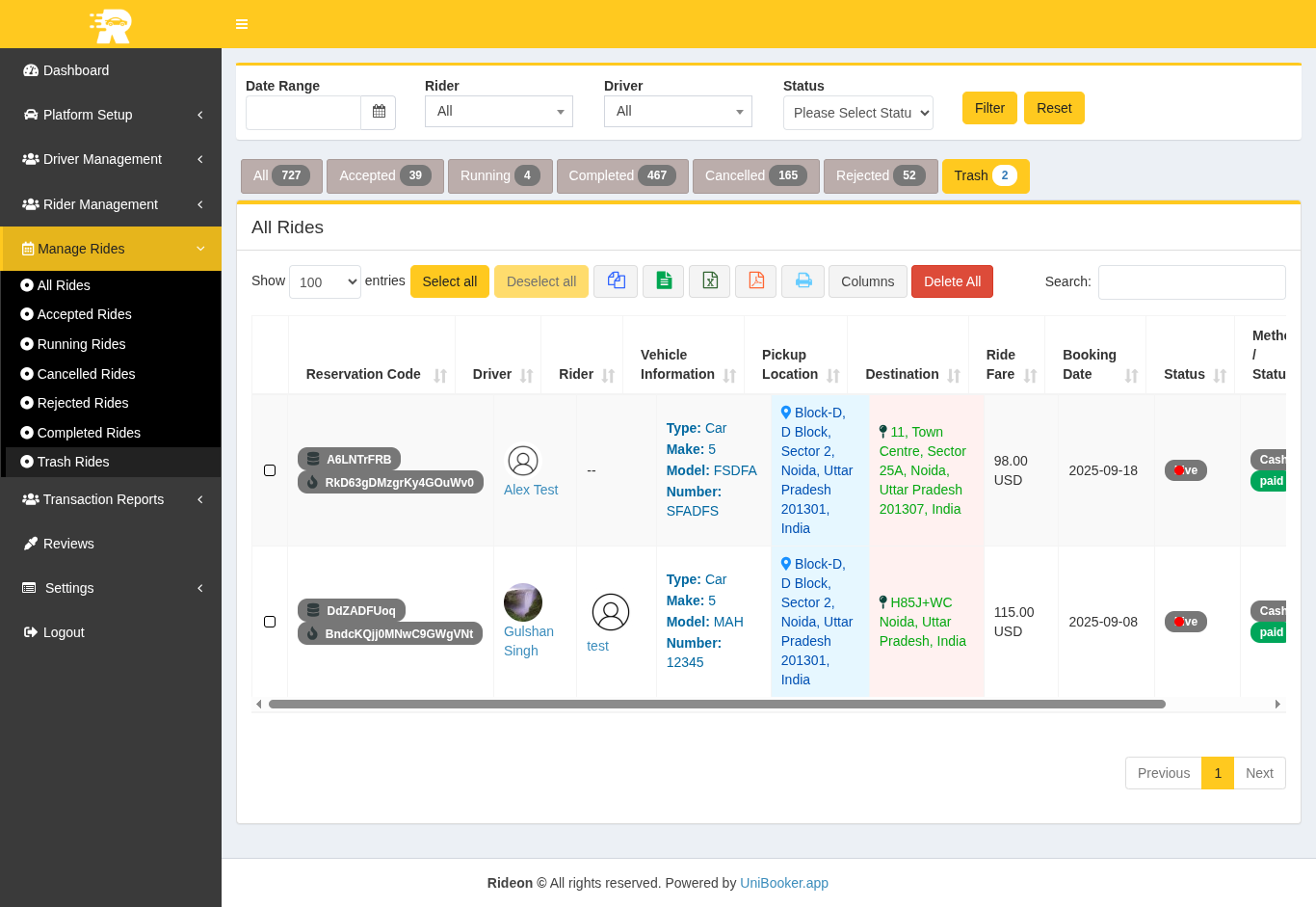Click Alex Test driver avatar icon
1316x907 pixels.
pyautogui.click(x=523, y=461)
